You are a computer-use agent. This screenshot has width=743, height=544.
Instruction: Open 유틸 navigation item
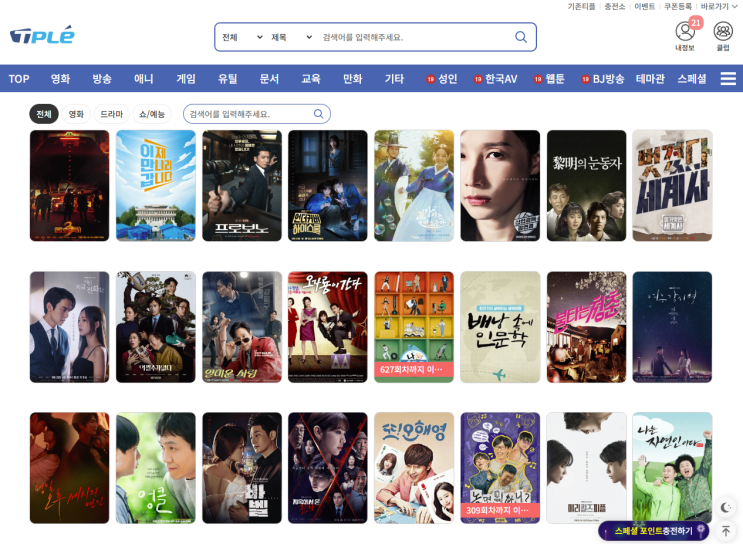coord(227,79)
